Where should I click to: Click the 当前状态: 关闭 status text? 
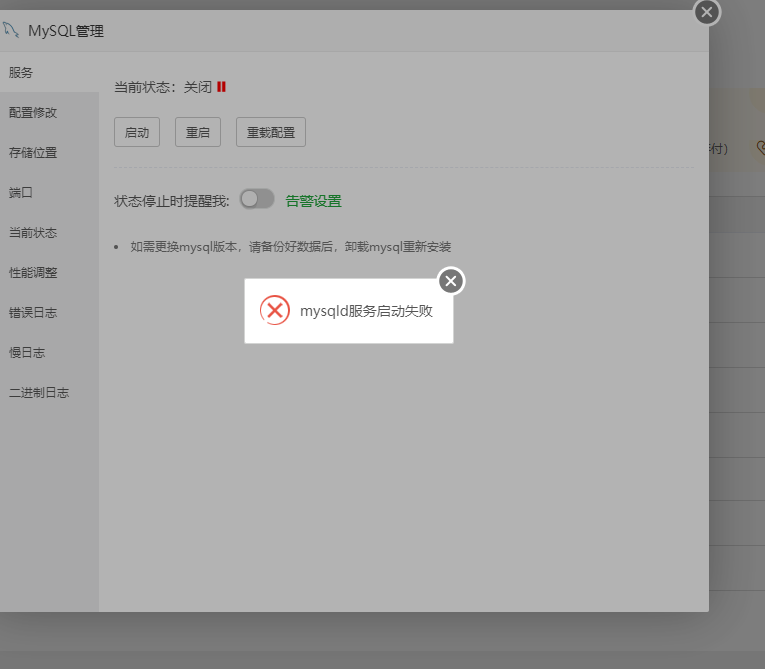[163, 87]
